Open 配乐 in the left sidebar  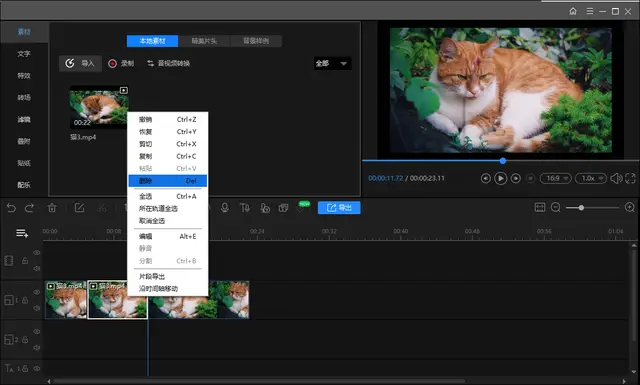(24, 185)
